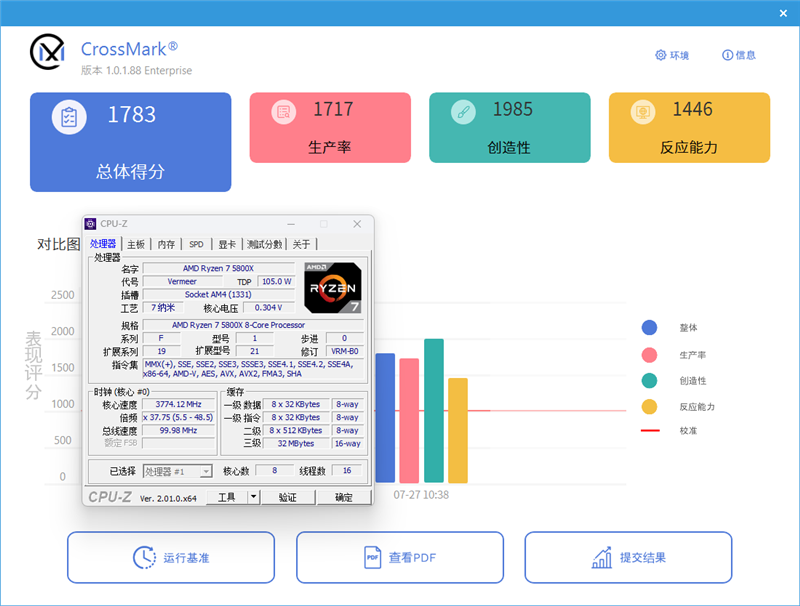Viewport: 800px width, 606px height.
Task: Click the pink 生产率 legend swatch
Action: point(649,355)
